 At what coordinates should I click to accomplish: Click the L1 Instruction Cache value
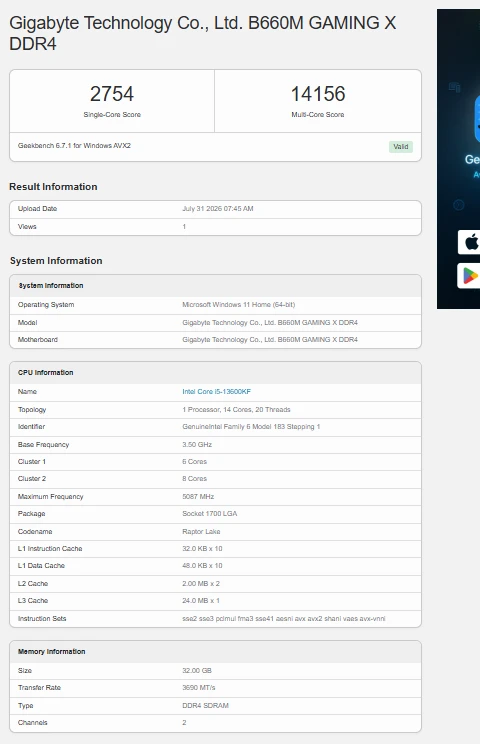pos(202,549)
